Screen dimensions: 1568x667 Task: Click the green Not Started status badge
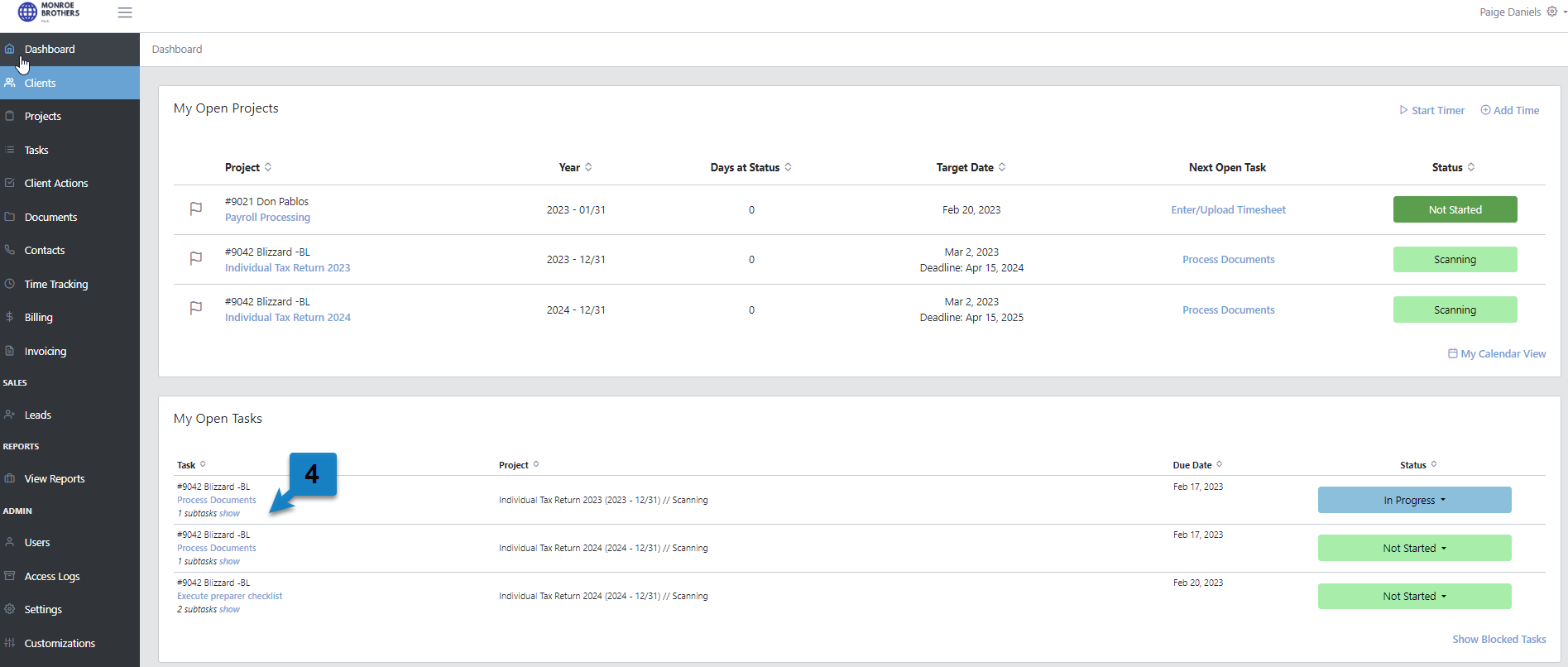pyautogui.click(x=1455, y=209)
